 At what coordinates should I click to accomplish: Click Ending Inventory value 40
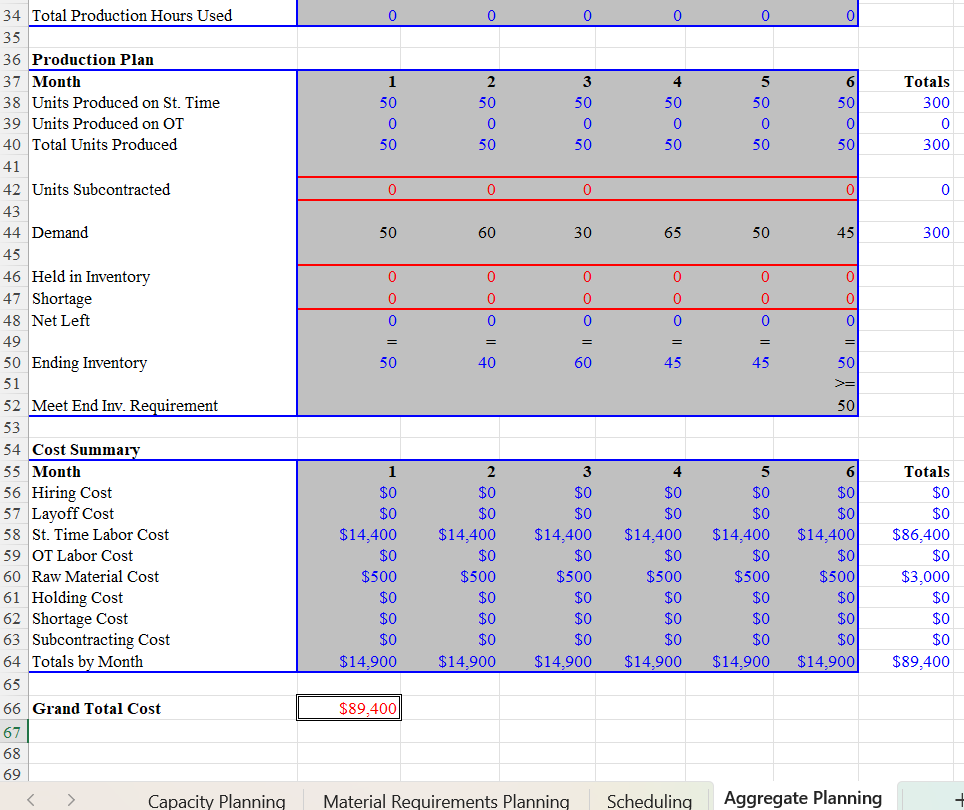click(487, 363)
